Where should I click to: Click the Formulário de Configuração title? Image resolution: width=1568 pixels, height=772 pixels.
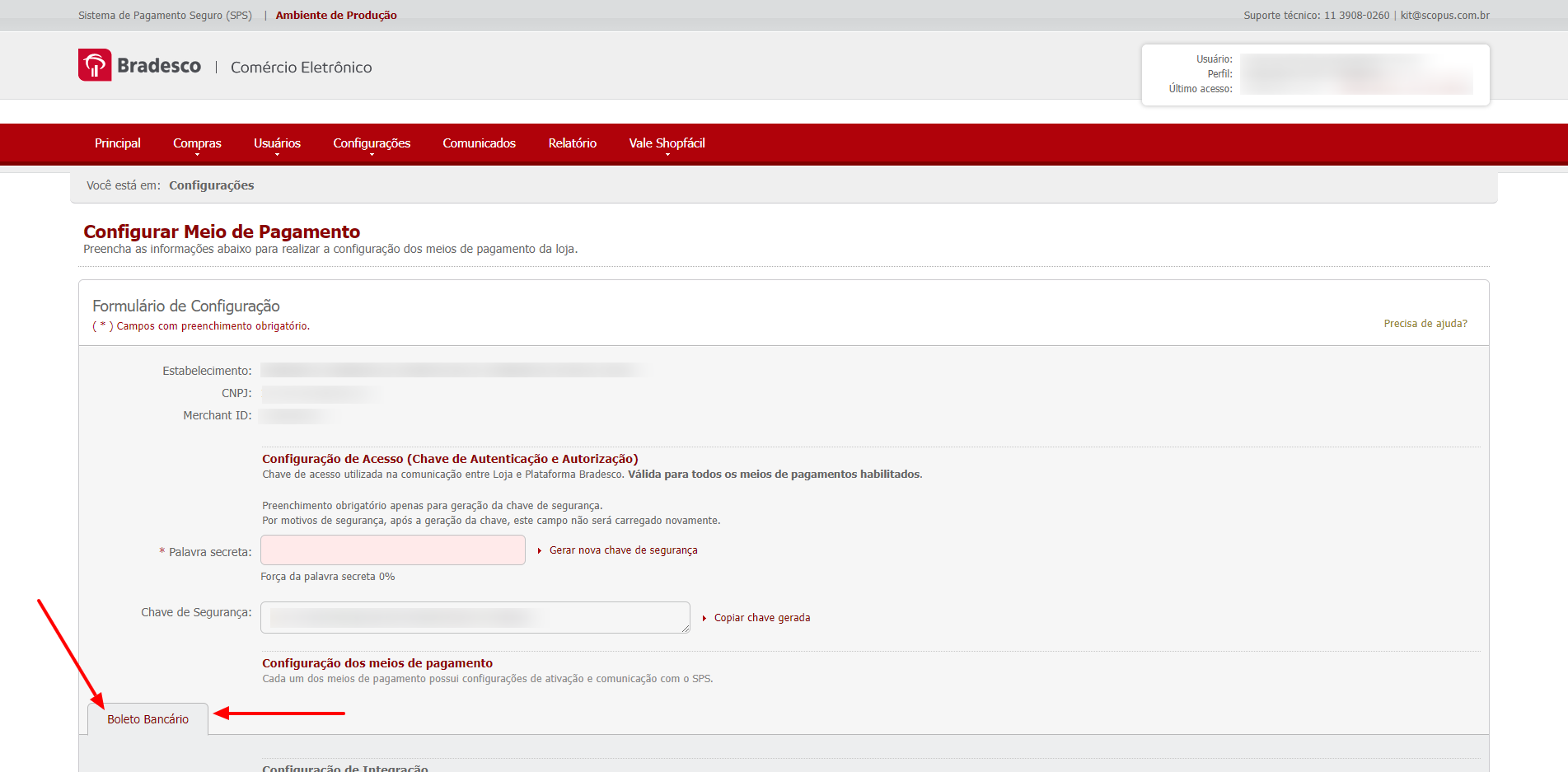tap(186, 306)
